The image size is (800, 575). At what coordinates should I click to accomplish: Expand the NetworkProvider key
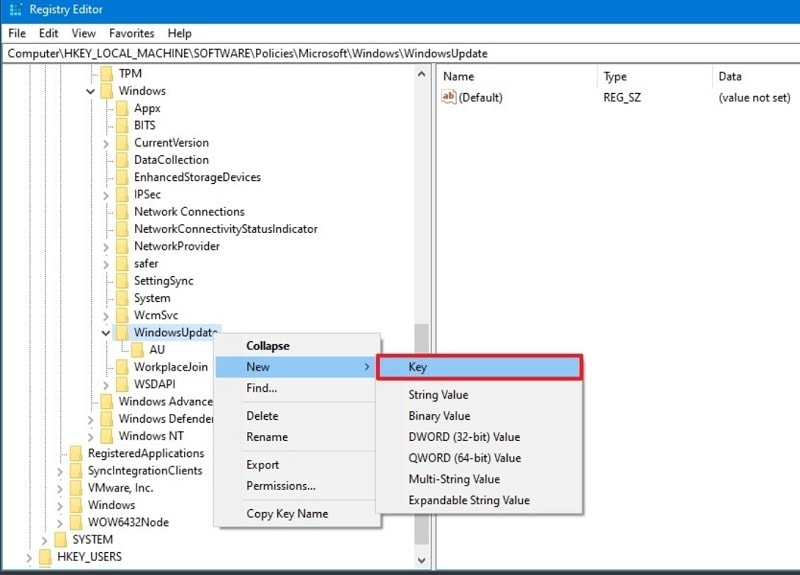tap(106, 247)
